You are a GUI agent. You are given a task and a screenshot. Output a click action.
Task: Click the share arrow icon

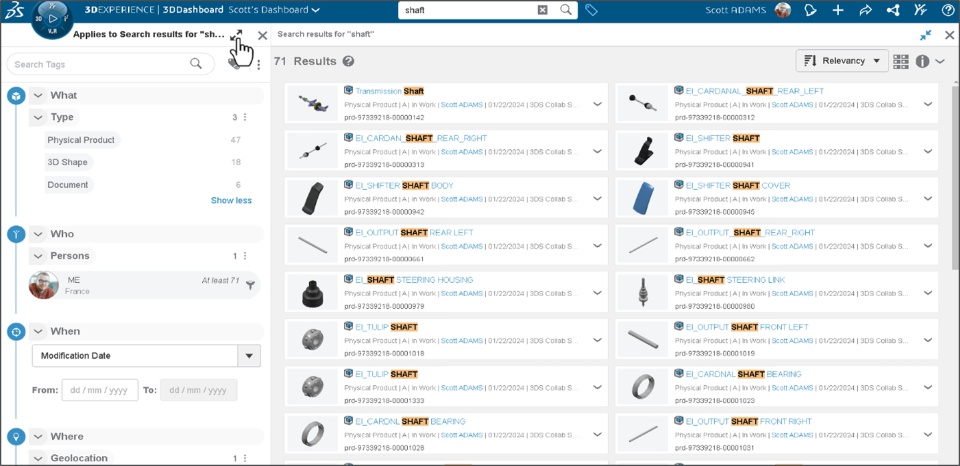pyautogui.click(x=866, y=10)
